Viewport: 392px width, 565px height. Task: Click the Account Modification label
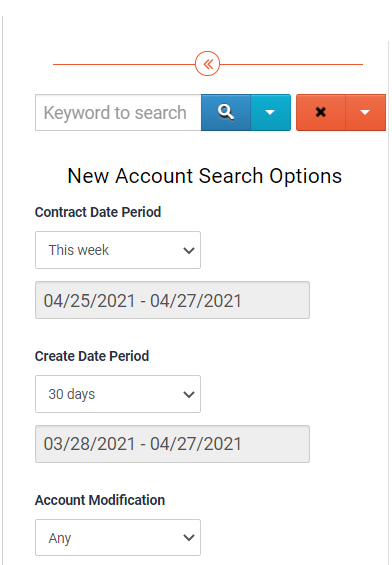pos(100,500)
